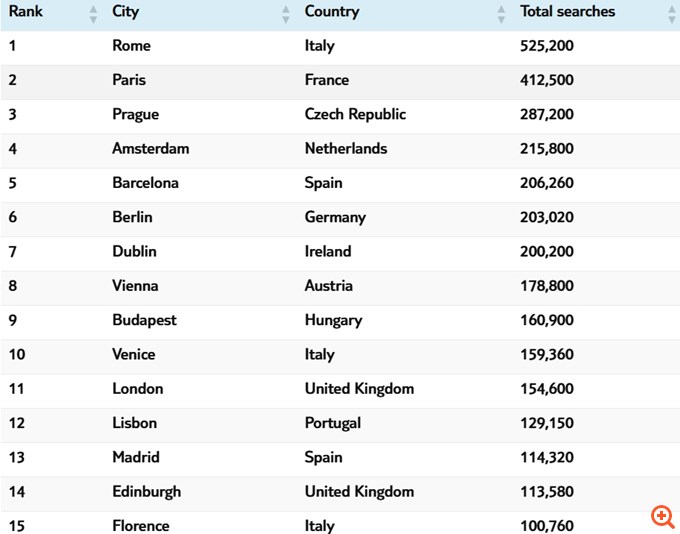Select the Rome city cell
This screenshot has width=680, height=534.
[132, 46]
